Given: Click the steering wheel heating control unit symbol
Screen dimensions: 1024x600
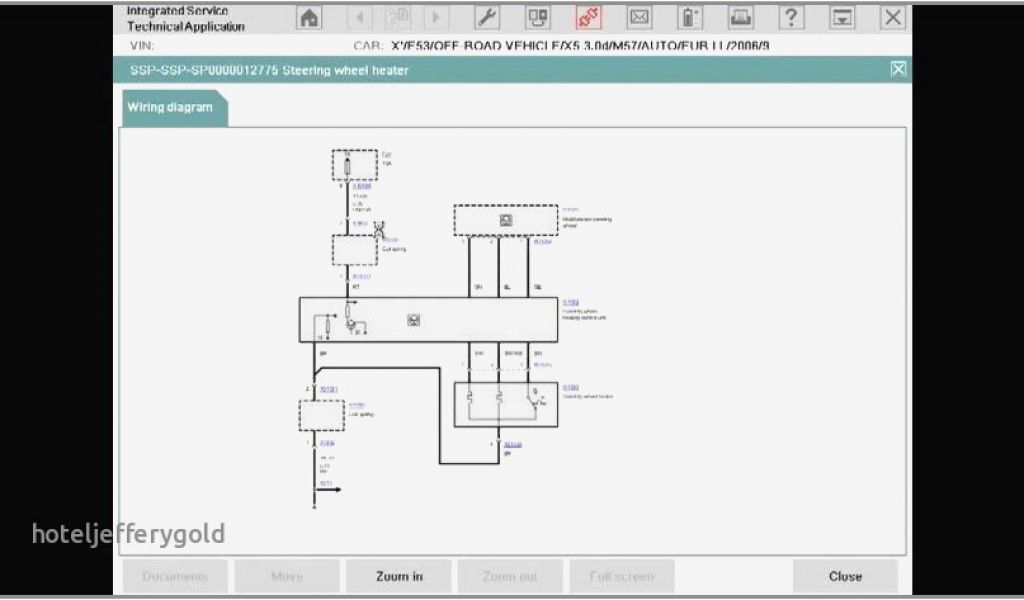Looking at the screenshot, I should pyautogui.click(x=414, y=320).
